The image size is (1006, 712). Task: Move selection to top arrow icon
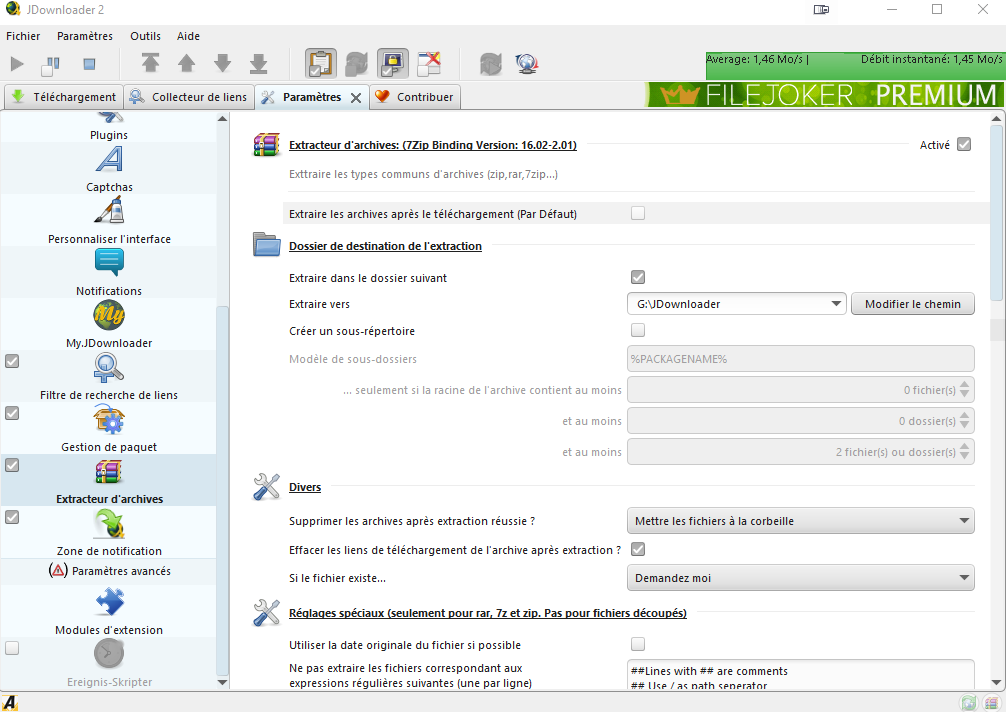click(150, 63)
